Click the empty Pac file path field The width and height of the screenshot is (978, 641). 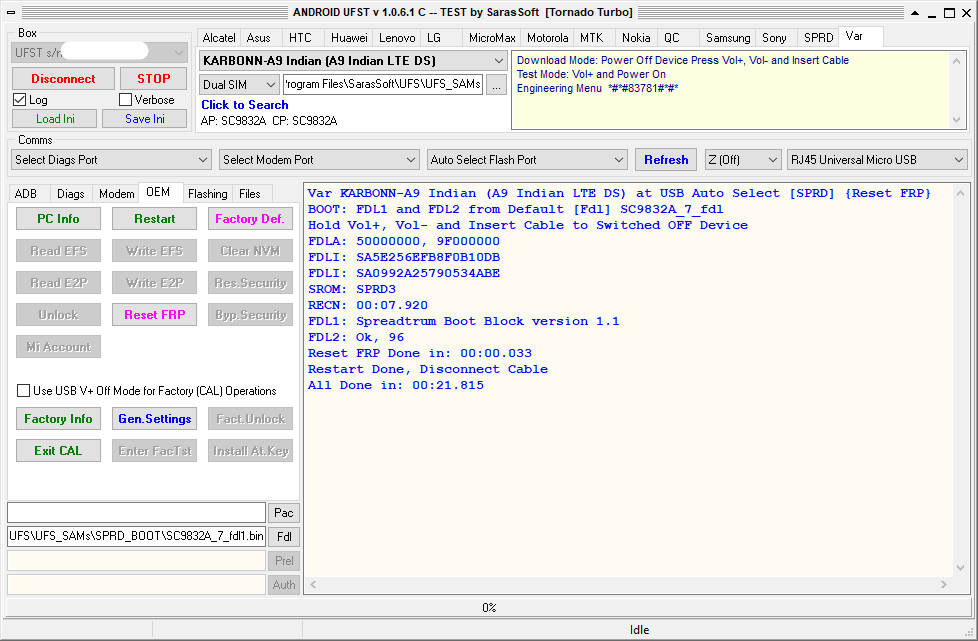coord(137,513)
